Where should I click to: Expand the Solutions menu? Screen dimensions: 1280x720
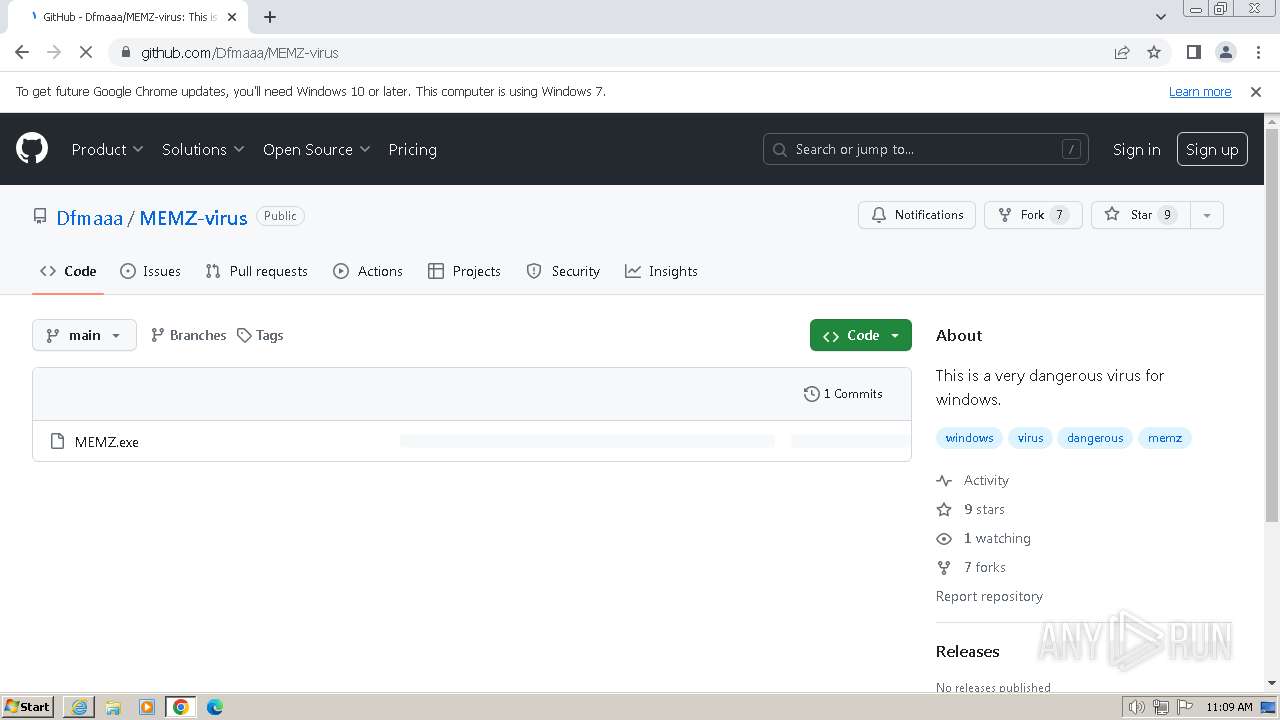(203, 149)
